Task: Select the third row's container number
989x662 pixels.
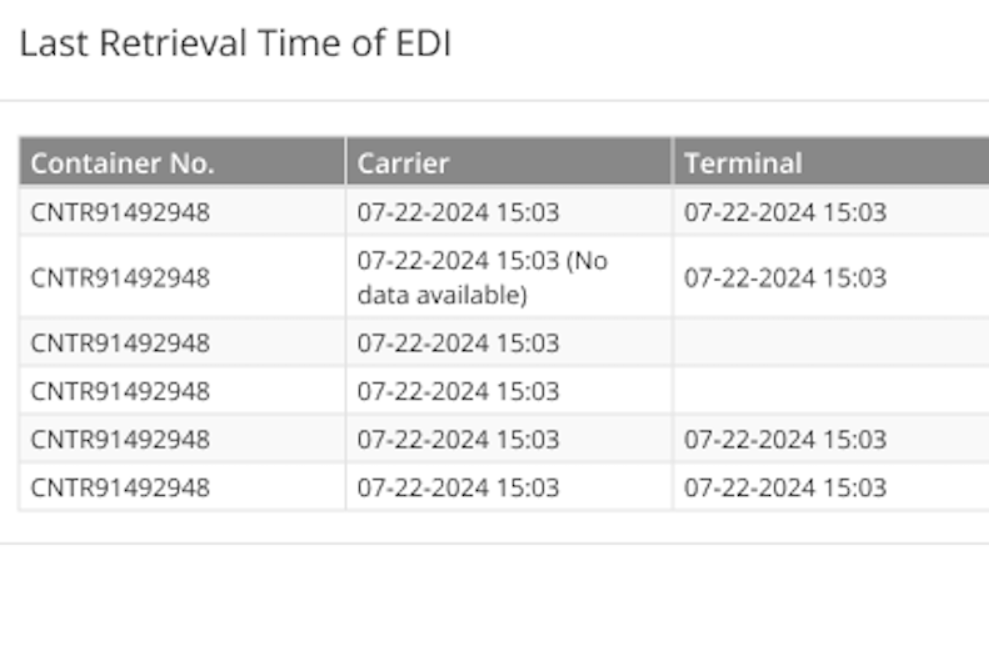Action: (x=120, y=343)
